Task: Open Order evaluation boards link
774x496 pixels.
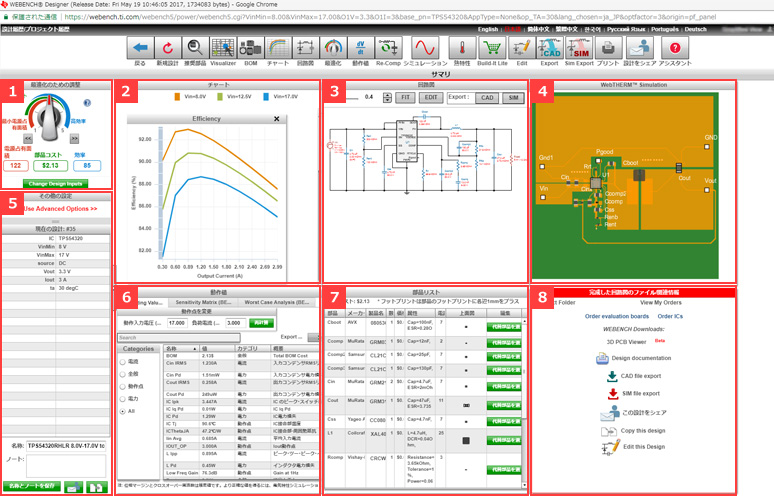Action: coord(617,316)
